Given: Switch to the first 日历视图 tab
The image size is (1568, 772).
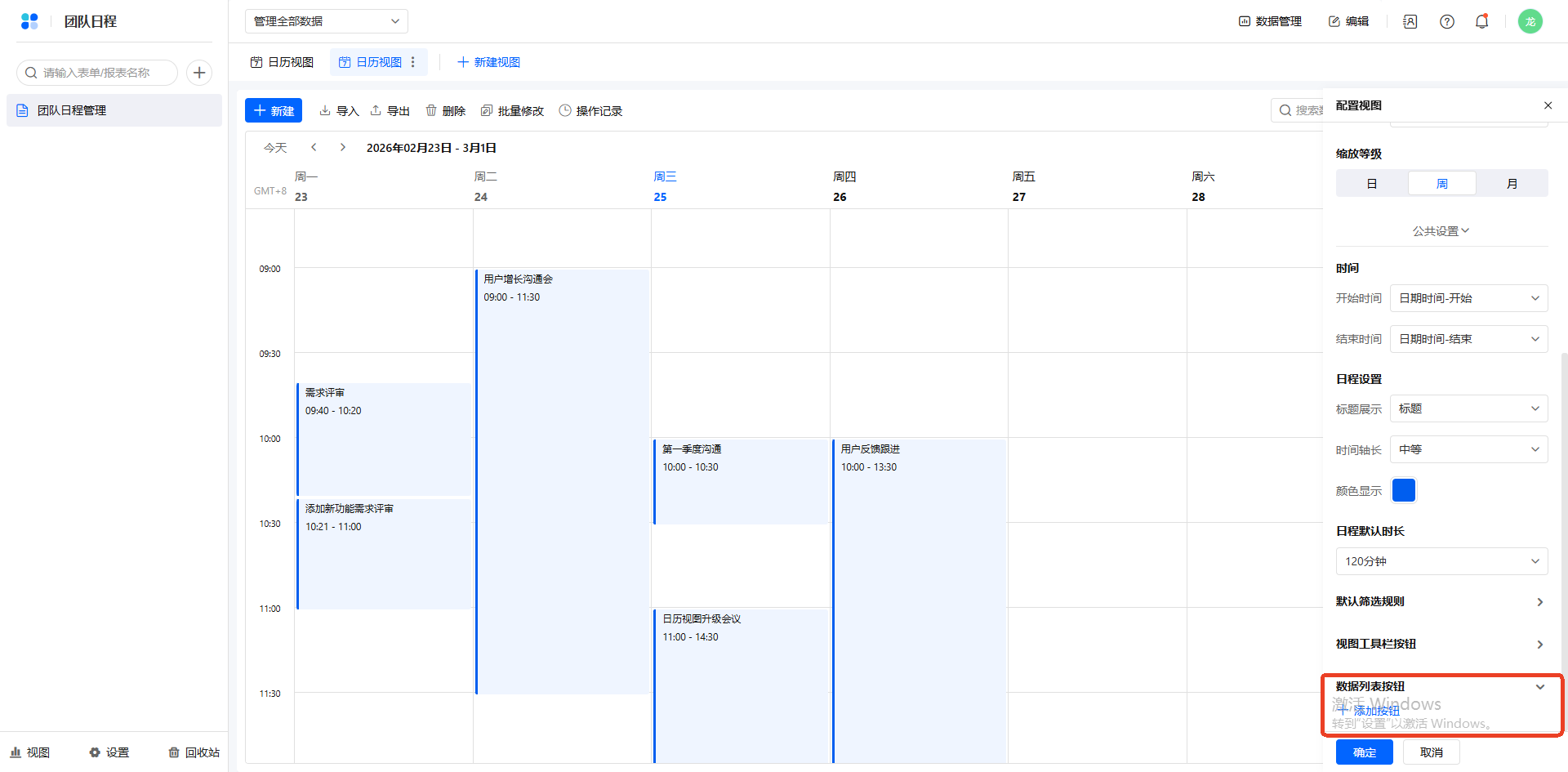Looking at the screenshot, I should pos(282,62).
